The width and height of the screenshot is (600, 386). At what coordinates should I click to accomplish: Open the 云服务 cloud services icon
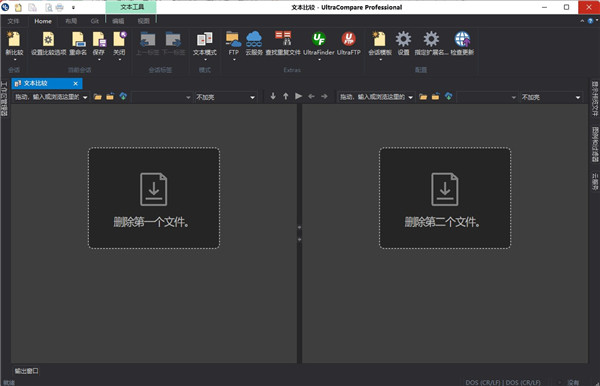click(x=254, y=39)
